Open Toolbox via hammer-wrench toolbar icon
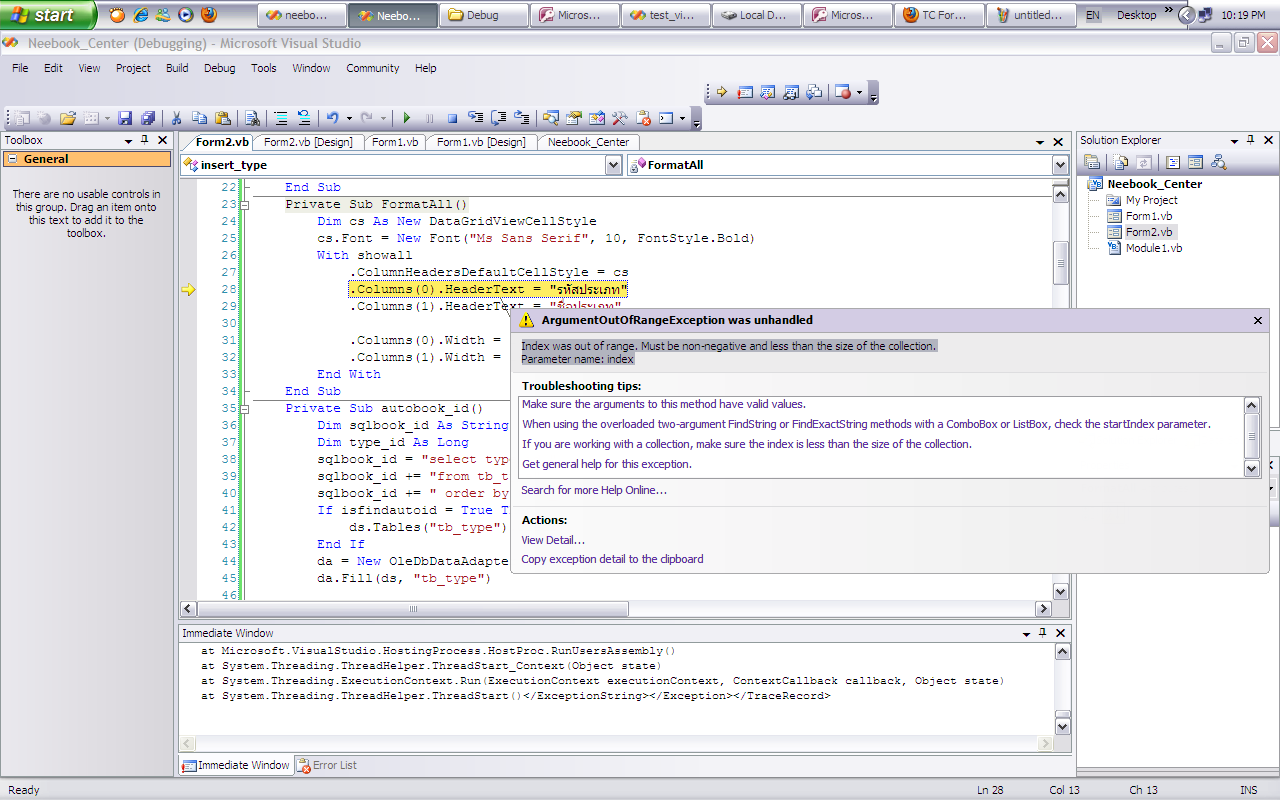The height and width of the screenshot is (800, 1280). [x=620, y=118]
